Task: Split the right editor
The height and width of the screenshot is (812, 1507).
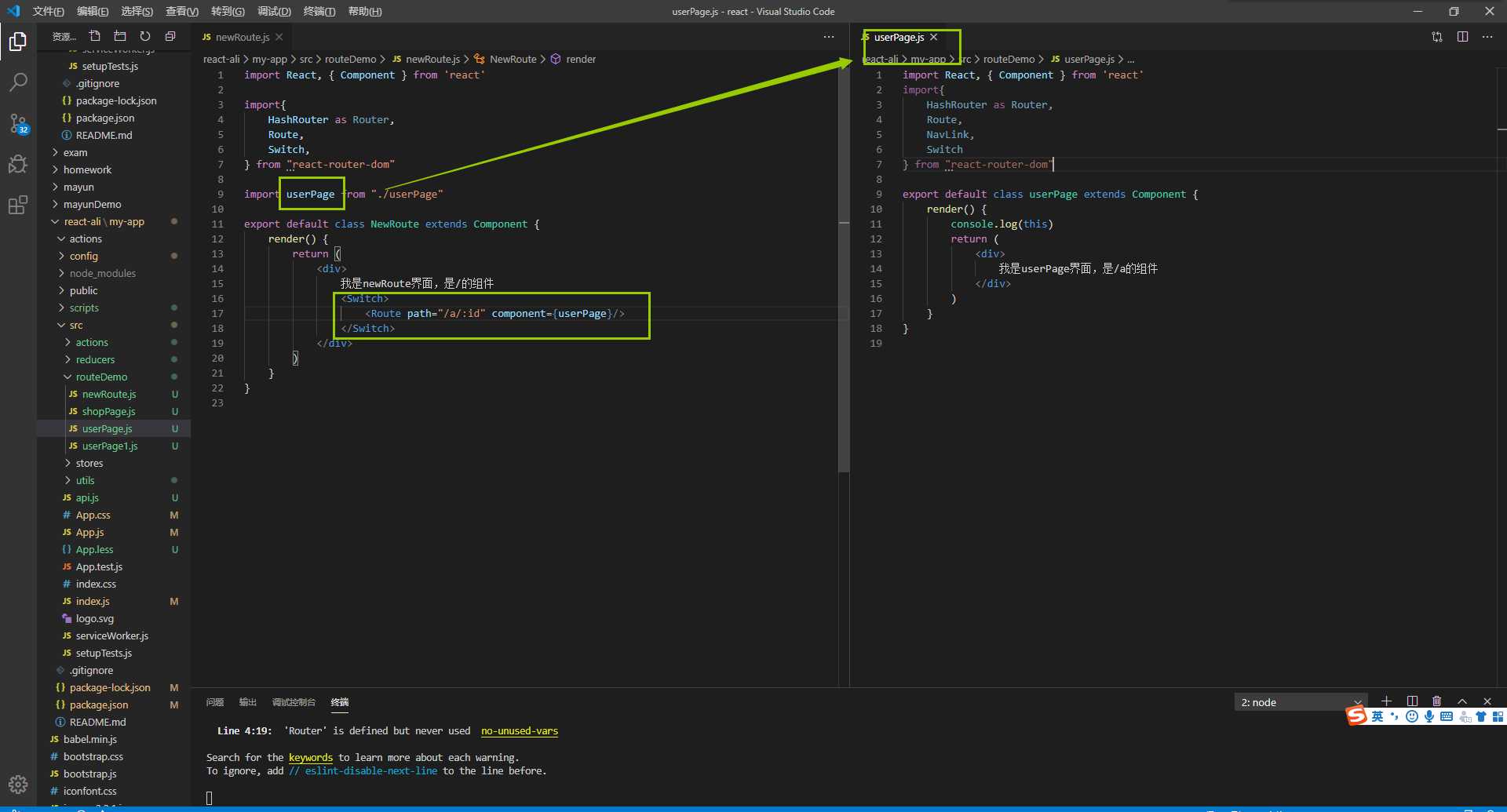Action: point(1462,37)
